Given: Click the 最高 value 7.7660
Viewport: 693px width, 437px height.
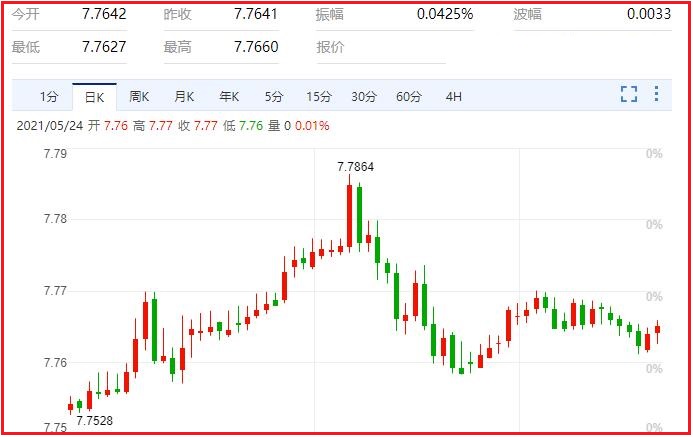Looking at the screenshot, I should pyautogui.click(x=256, y=47).
